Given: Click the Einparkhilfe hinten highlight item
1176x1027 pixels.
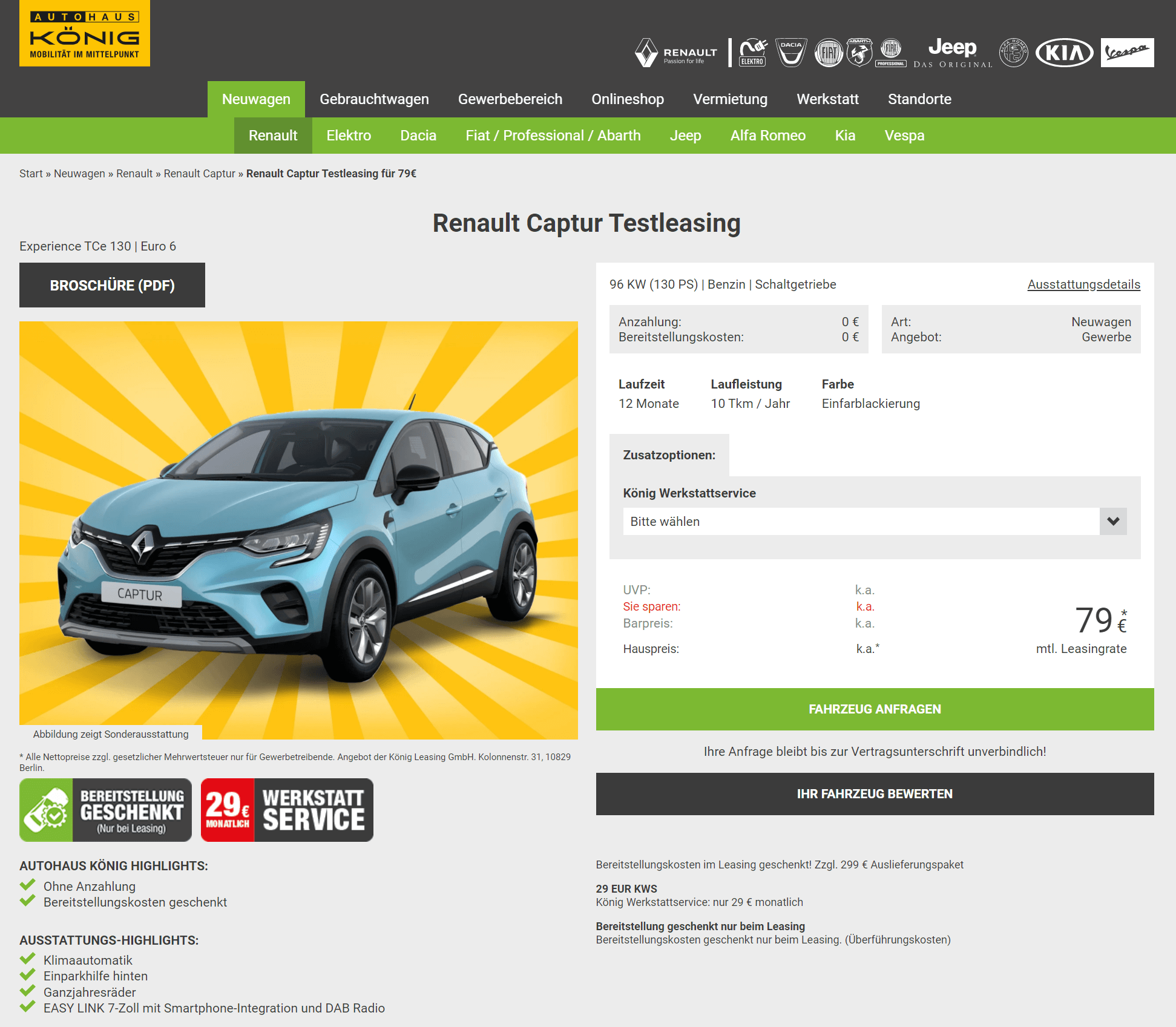Looking at the screenshot, I should pyautogui.click(x=96, y=976).
